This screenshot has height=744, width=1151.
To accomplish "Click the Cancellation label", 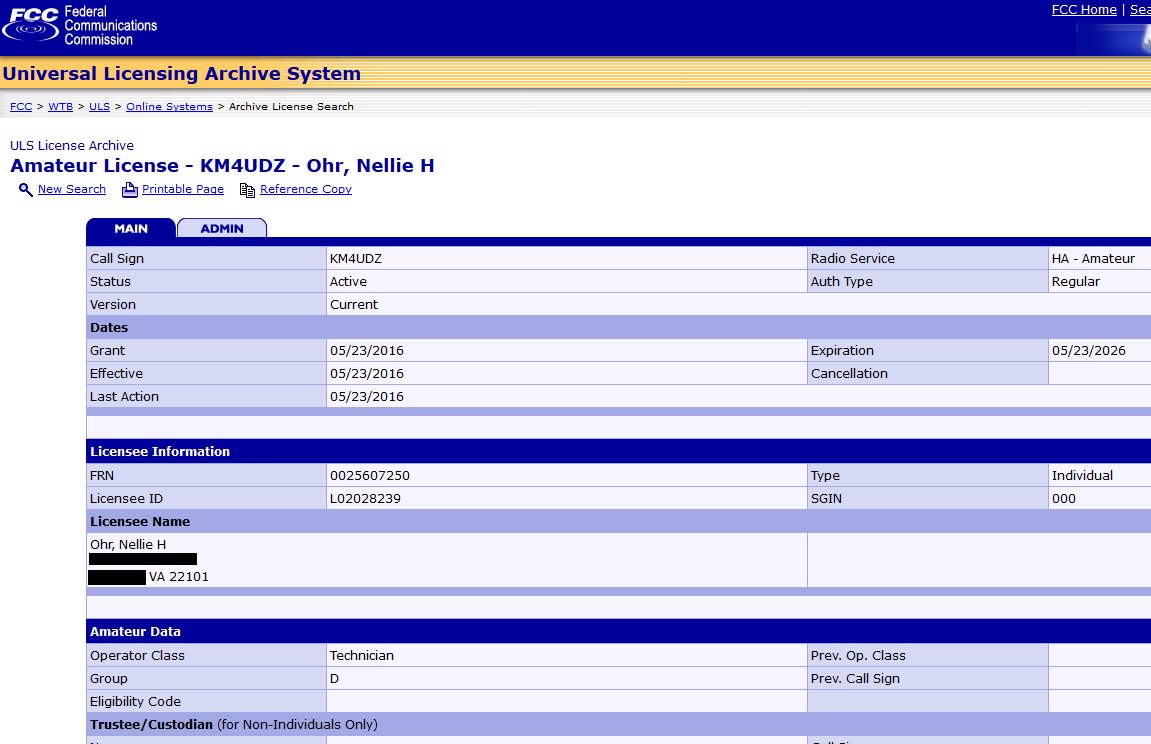I will click(849, 373).
